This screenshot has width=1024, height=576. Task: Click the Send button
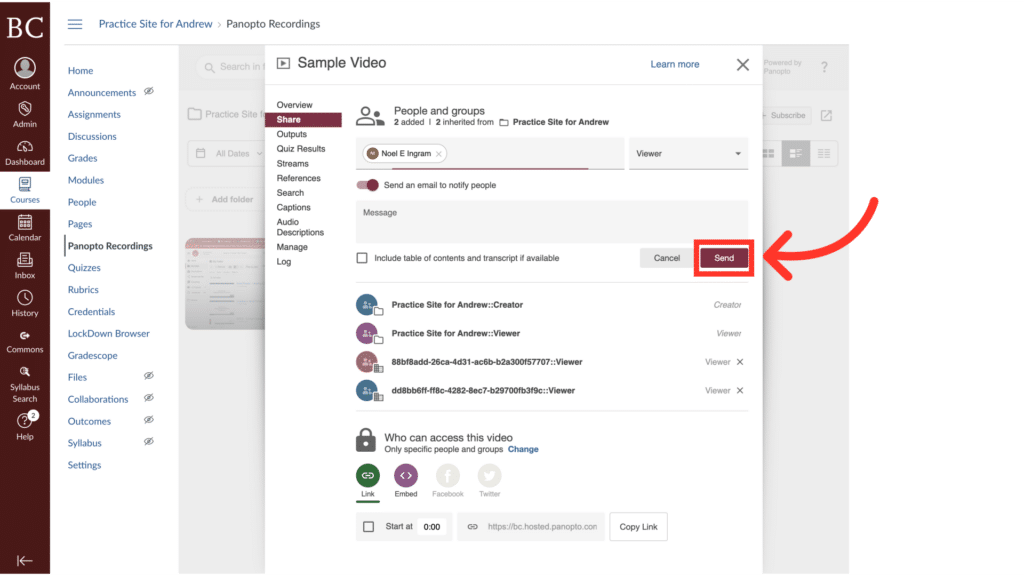(x=724, y=258)
